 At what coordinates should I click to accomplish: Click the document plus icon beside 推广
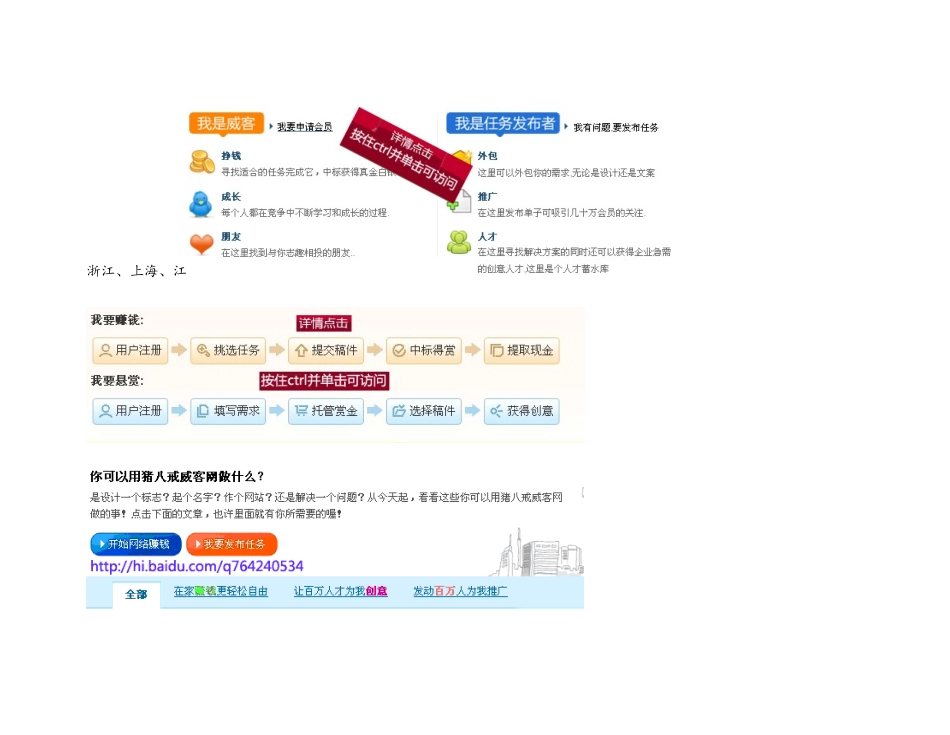[459, 202]
